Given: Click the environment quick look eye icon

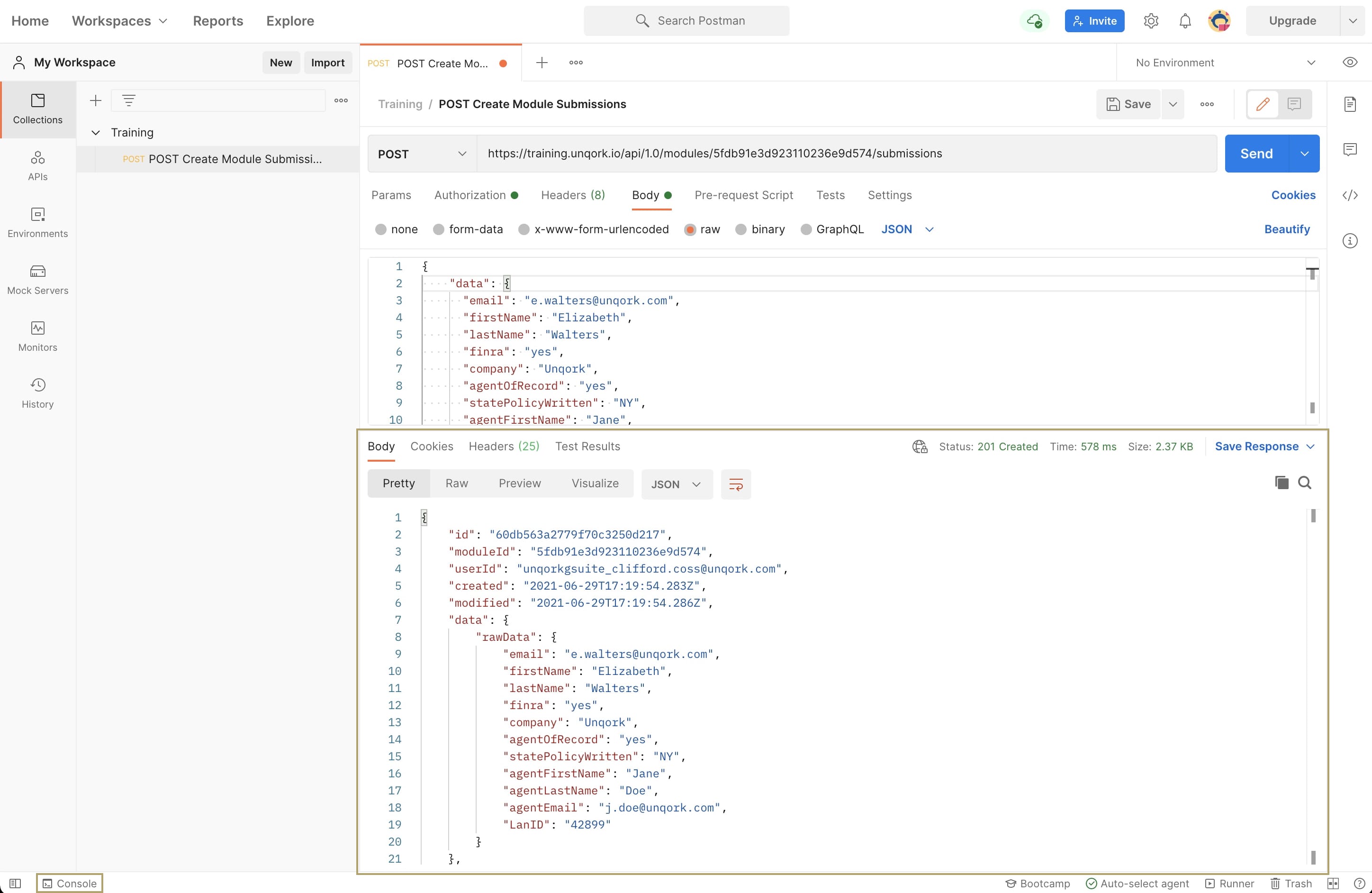Looking at the screenshot, I should [x=1350, y=62].
